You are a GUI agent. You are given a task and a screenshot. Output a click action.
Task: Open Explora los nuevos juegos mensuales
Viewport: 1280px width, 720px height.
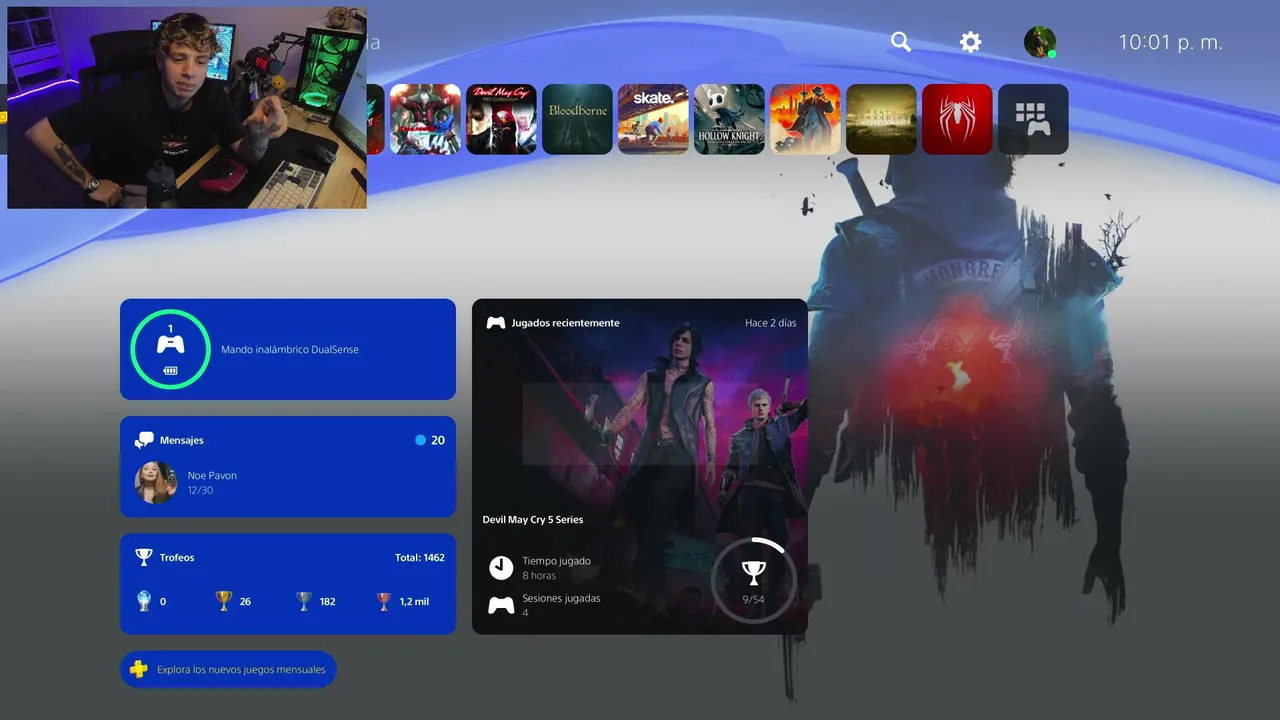click(x=228, y=669)
